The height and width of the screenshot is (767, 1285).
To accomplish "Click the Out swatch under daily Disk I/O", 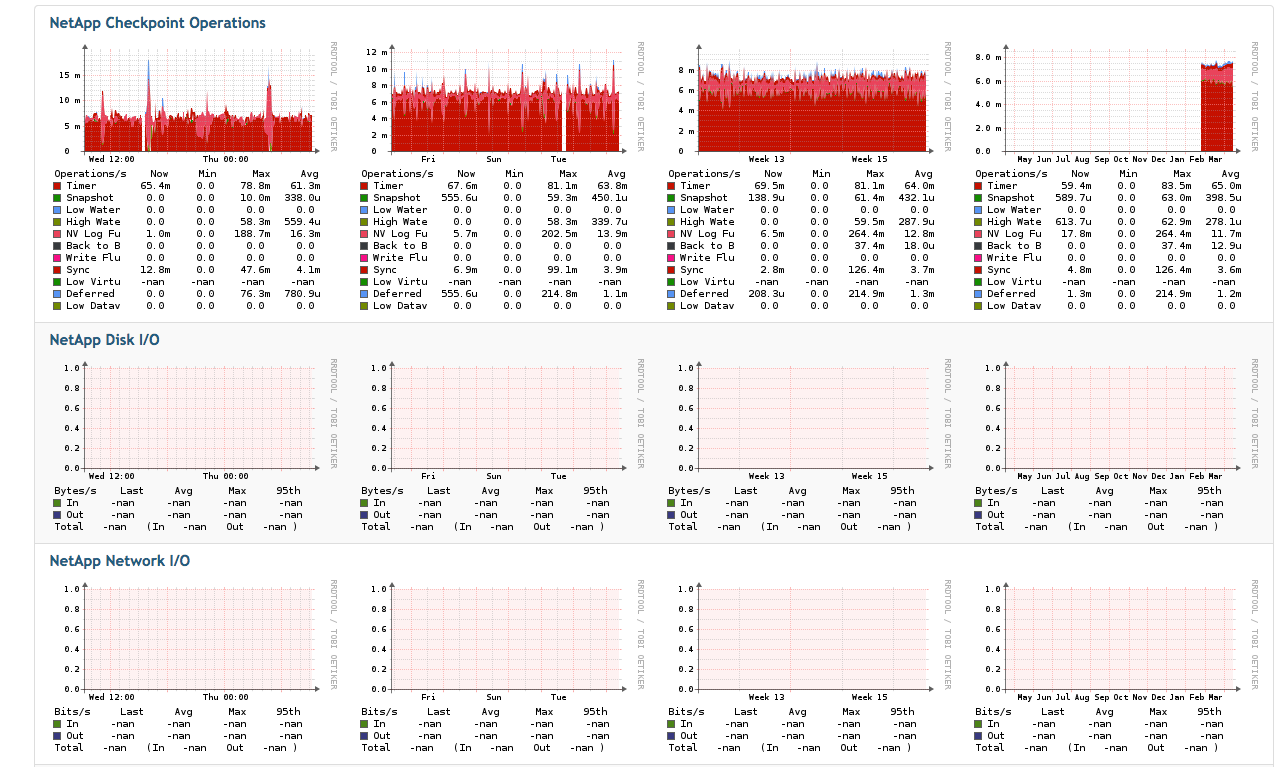I will [x=58, y=515].
